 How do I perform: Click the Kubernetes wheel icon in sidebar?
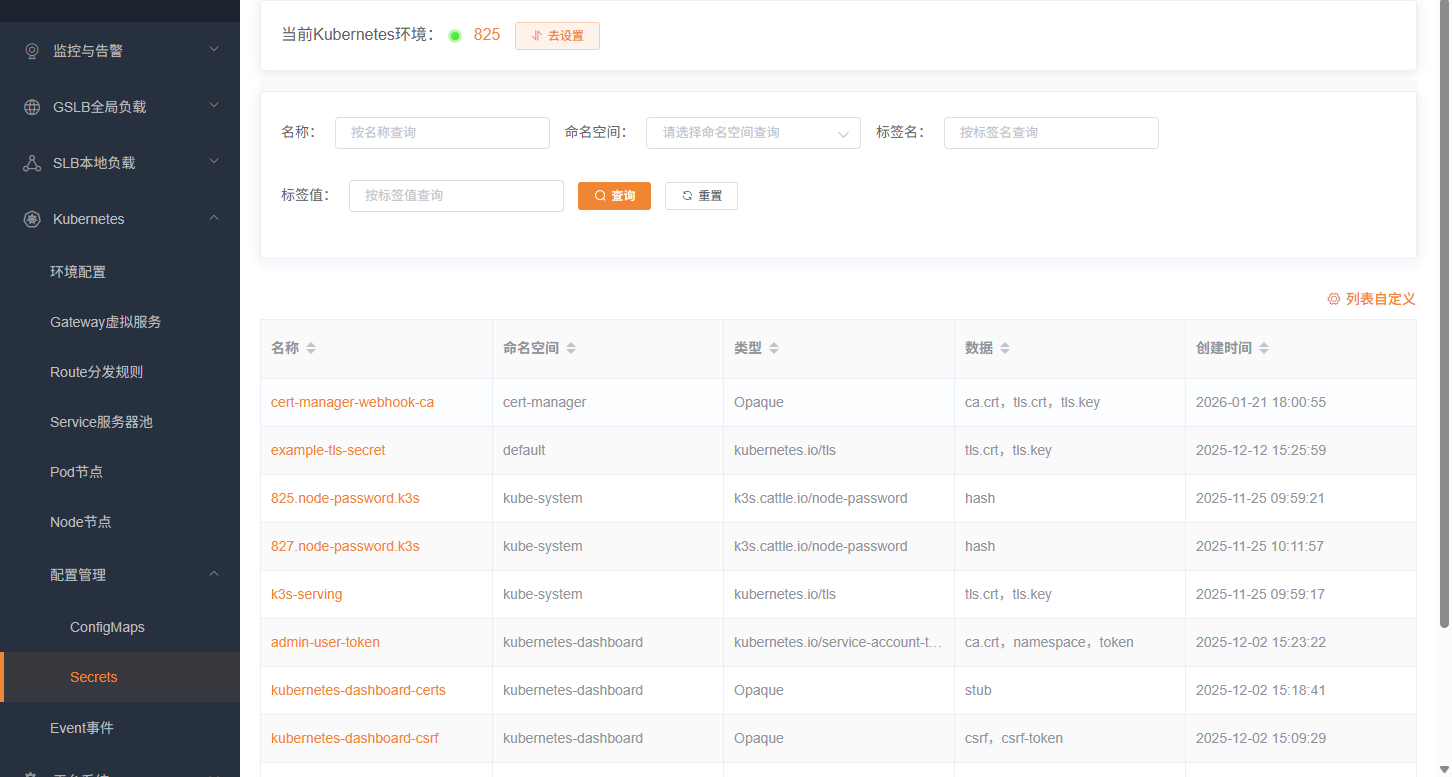pyautogui.click(x=32, y=219)
